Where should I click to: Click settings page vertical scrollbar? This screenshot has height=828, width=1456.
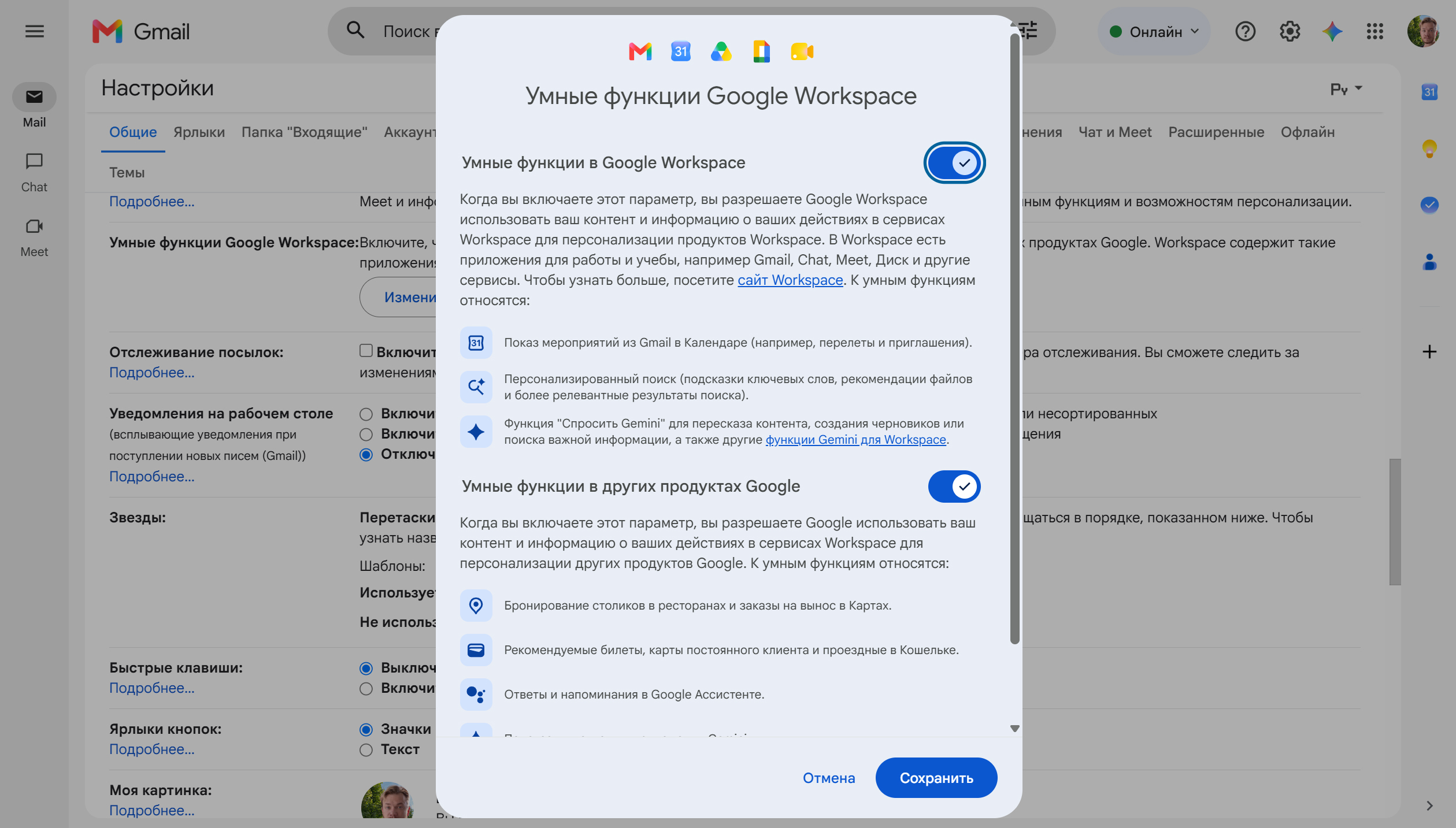point(1394,522)
